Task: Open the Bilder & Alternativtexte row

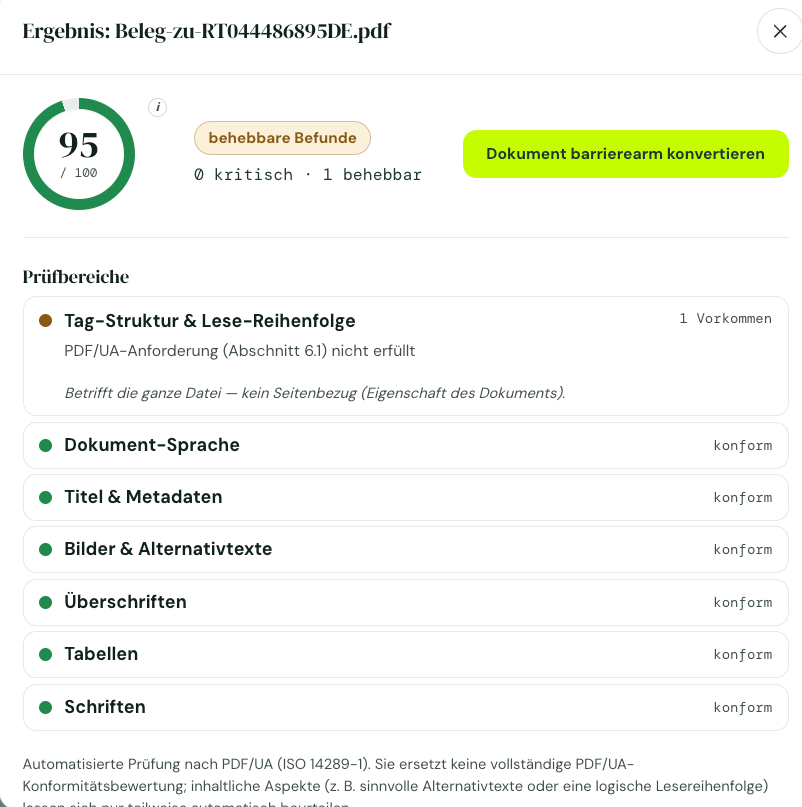Action: point(406,550)
